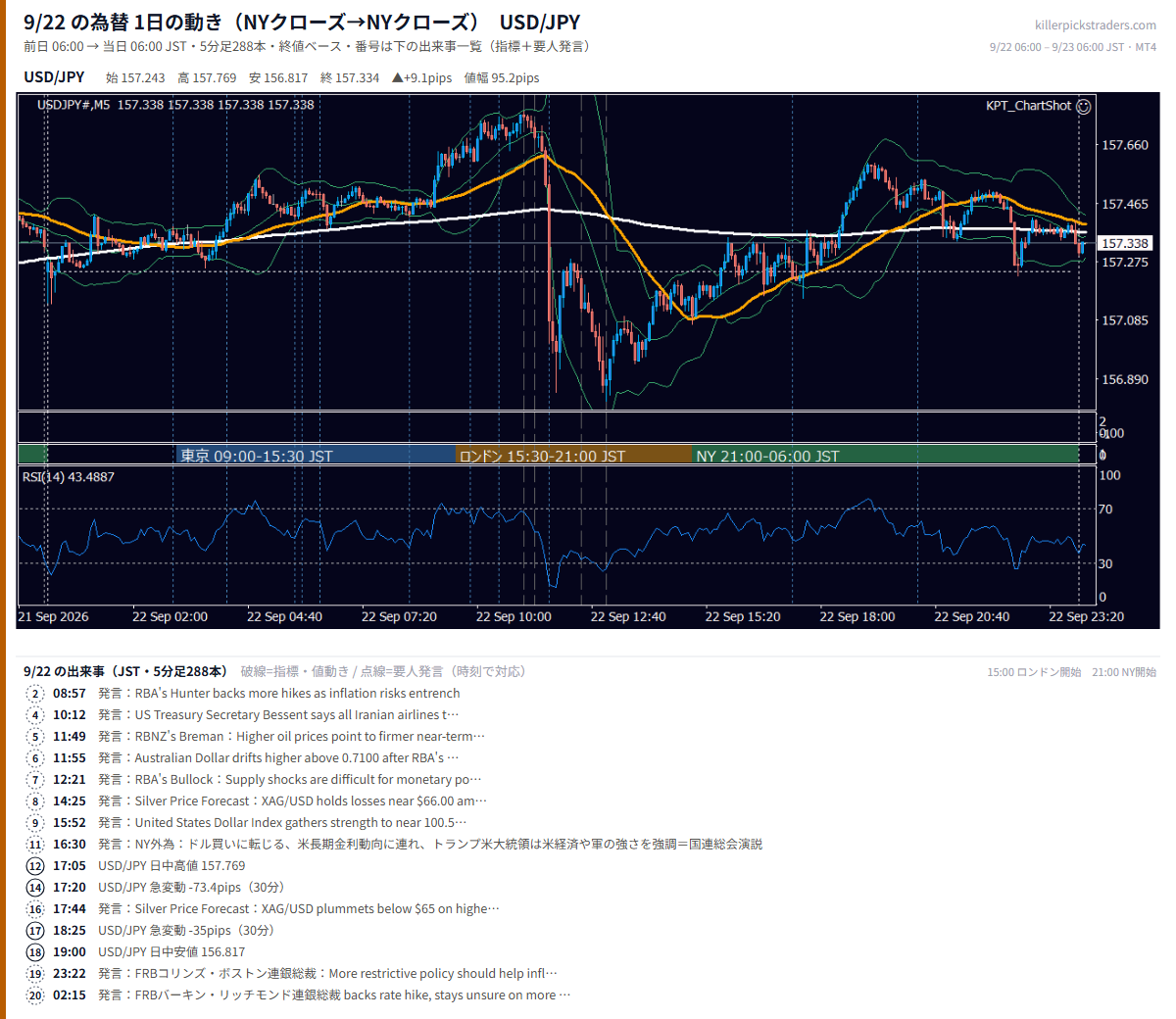The image size is (1176, 1019).
Task: Click event number 20 circle marker
Action: [x=35, y=995]
